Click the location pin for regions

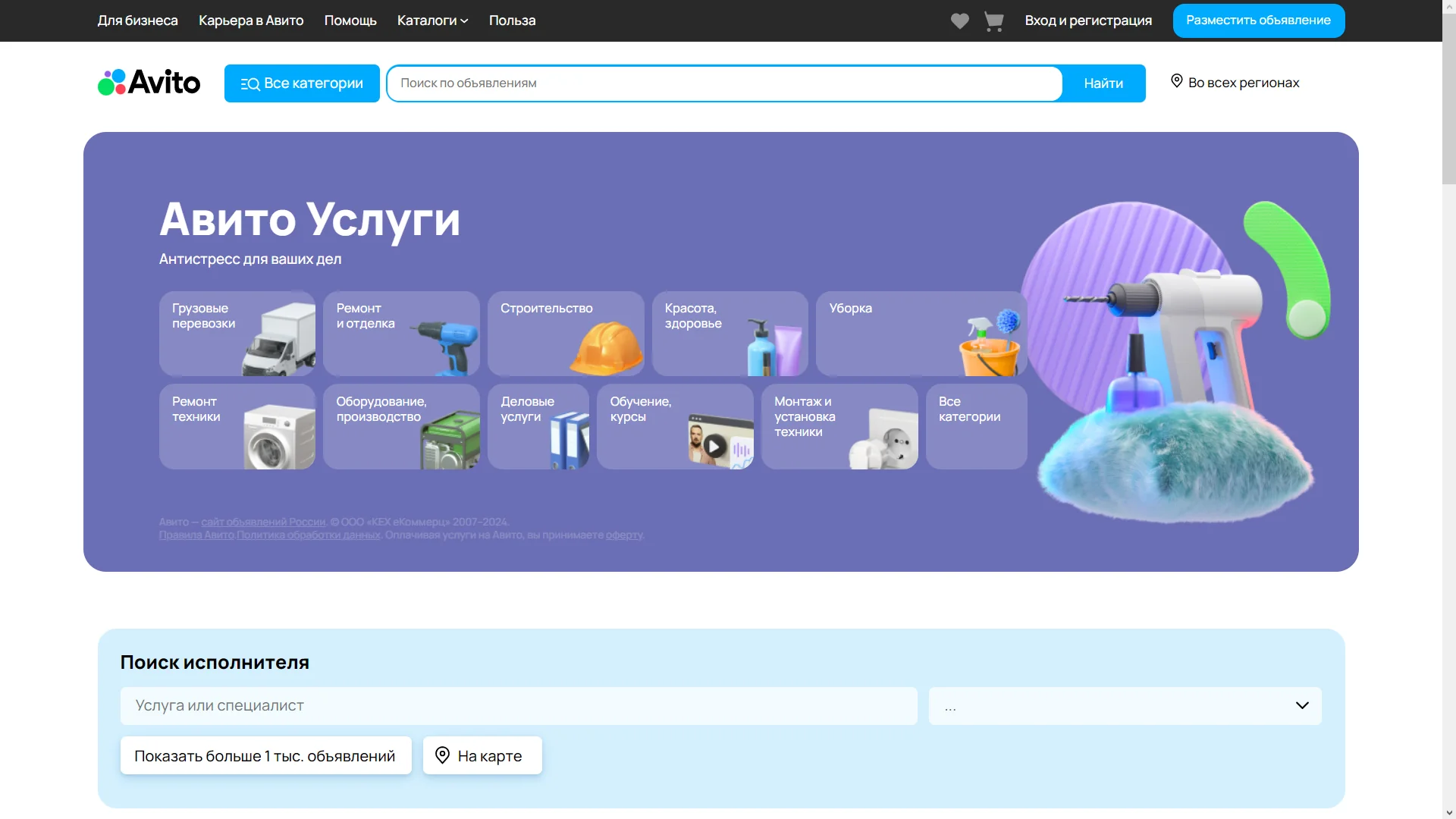[1176, 81]
